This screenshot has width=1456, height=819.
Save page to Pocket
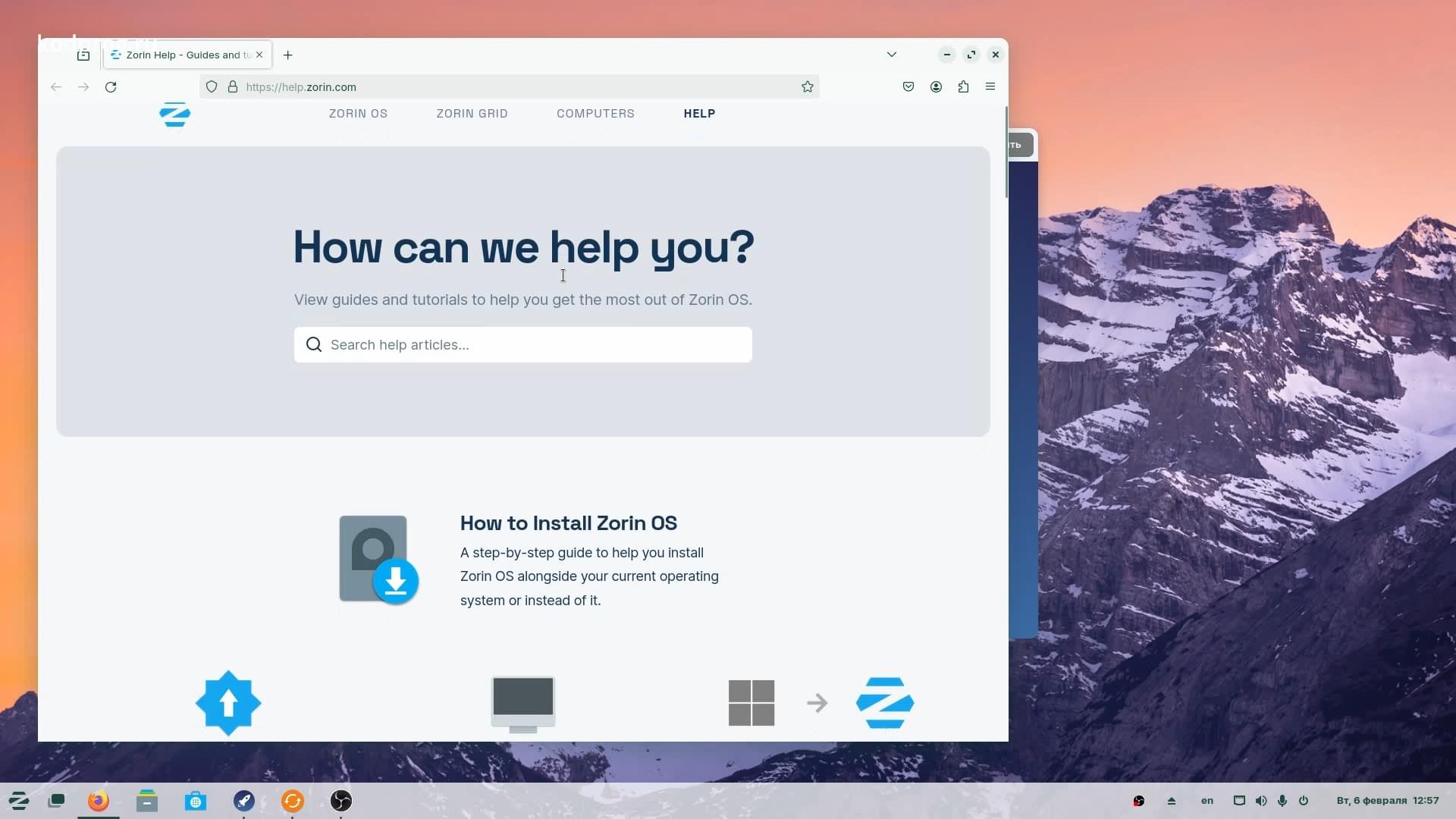908,87
